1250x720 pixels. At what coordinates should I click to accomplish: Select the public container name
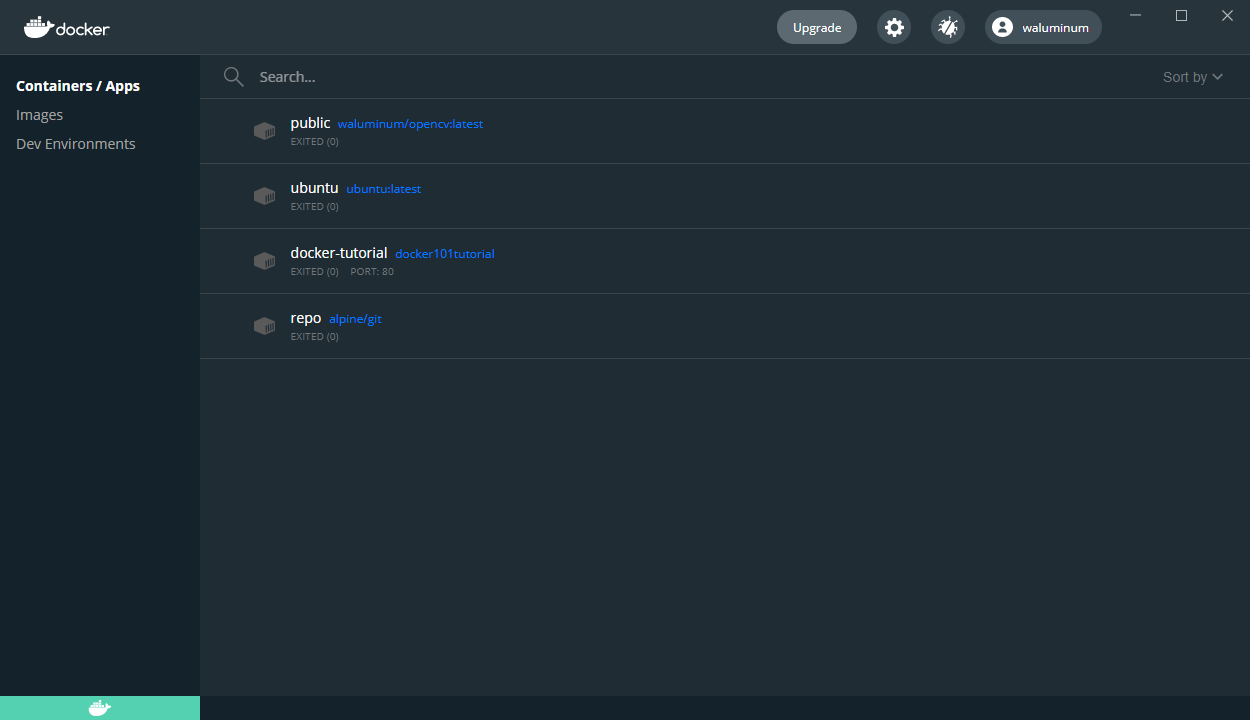(310, 123)
